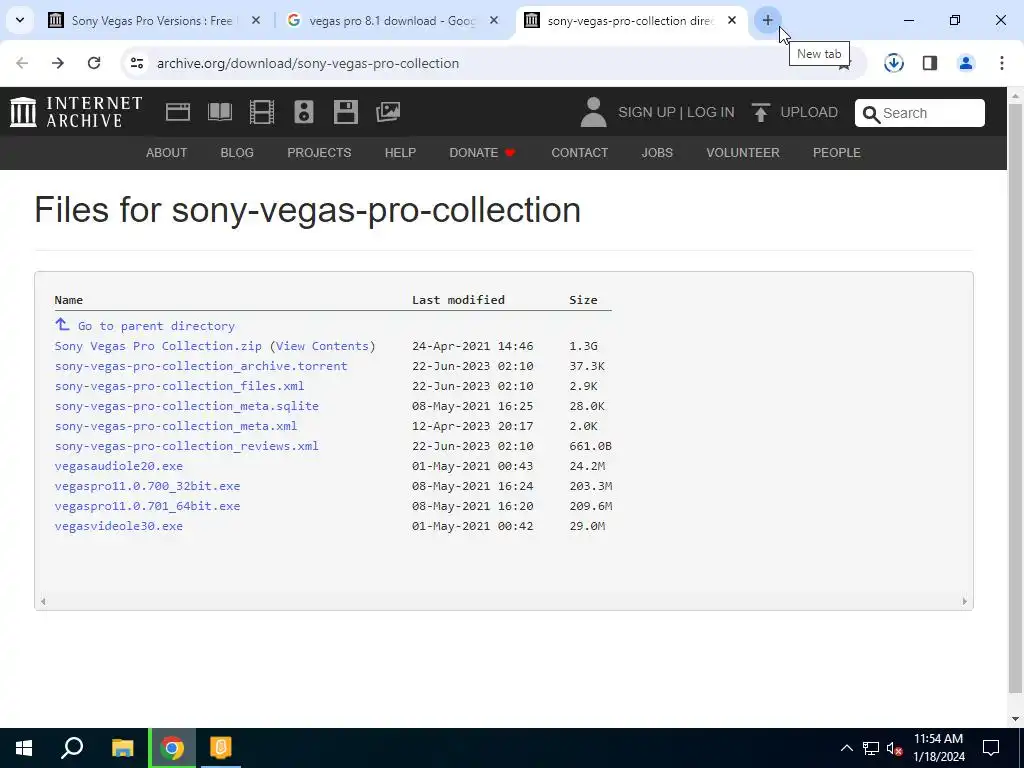Open sony-vegas-pro-collection_reviews.xml
Screen dimensions: 1024x768
pos(187,446)
